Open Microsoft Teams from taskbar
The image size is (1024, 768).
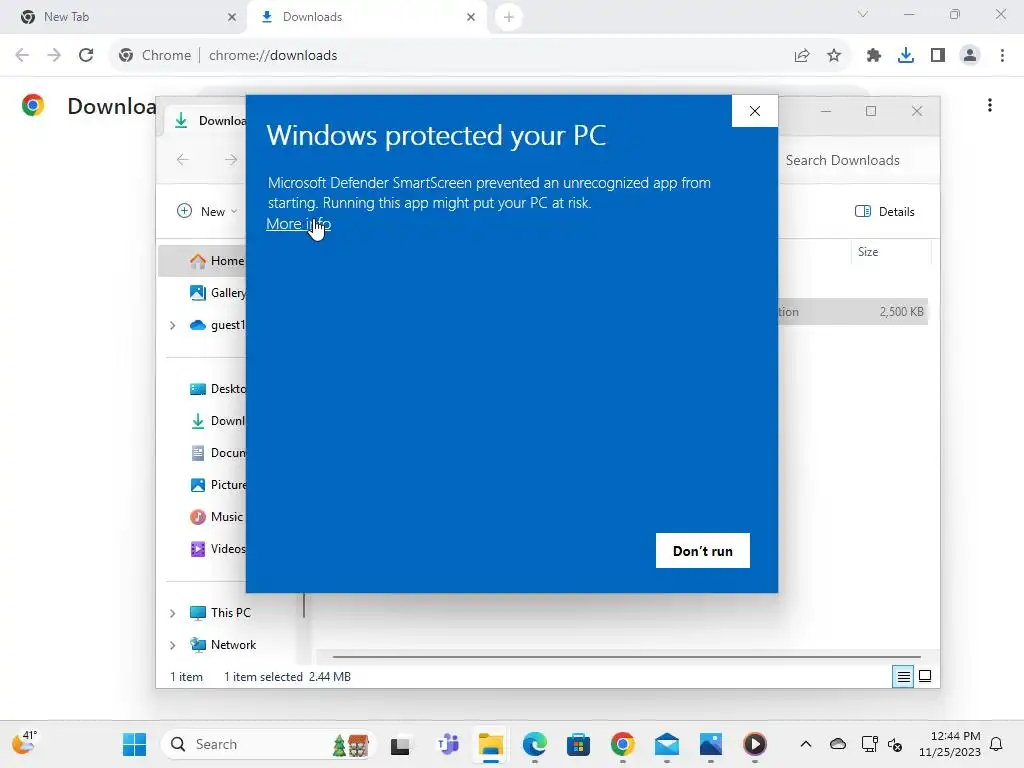[x=448, y=744]
